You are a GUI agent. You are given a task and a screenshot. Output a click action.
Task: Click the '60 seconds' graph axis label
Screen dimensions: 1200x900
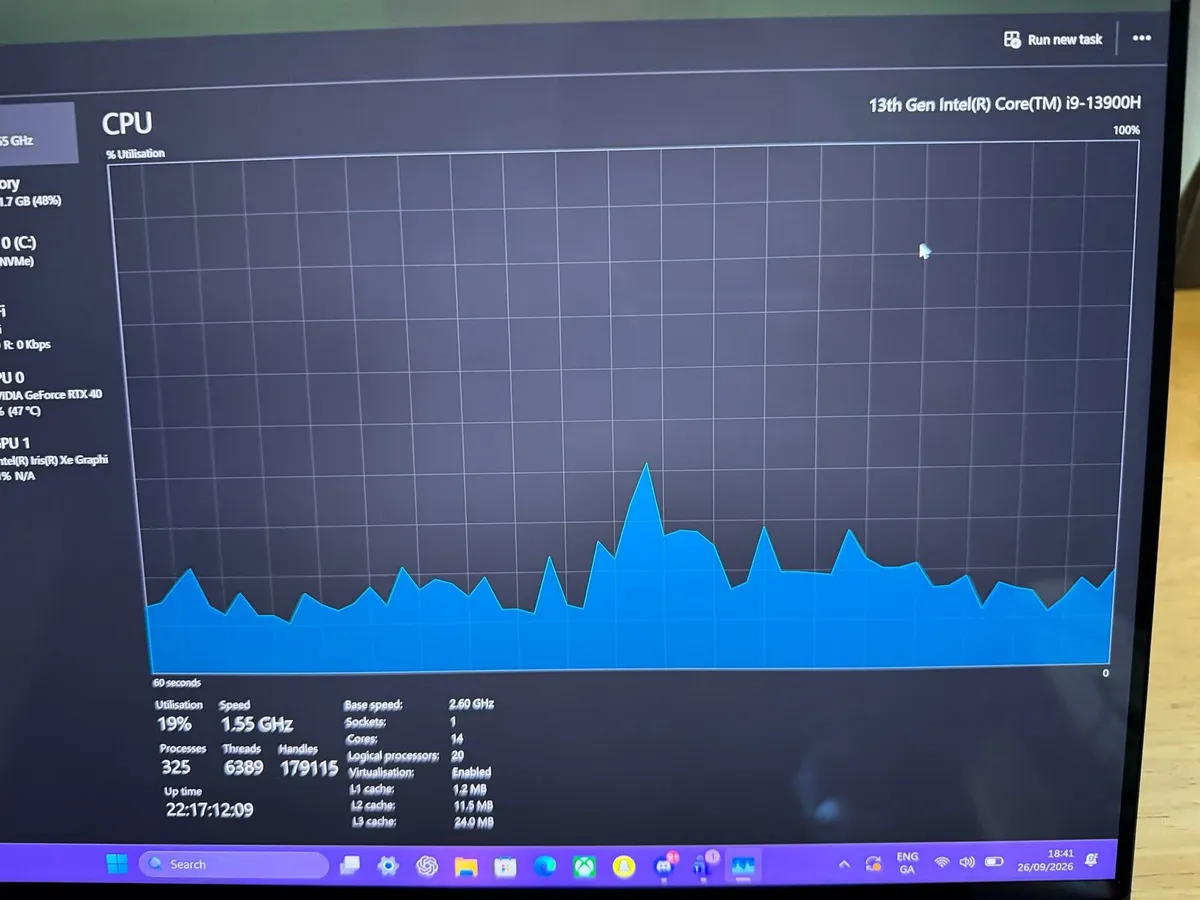[176, 683]
